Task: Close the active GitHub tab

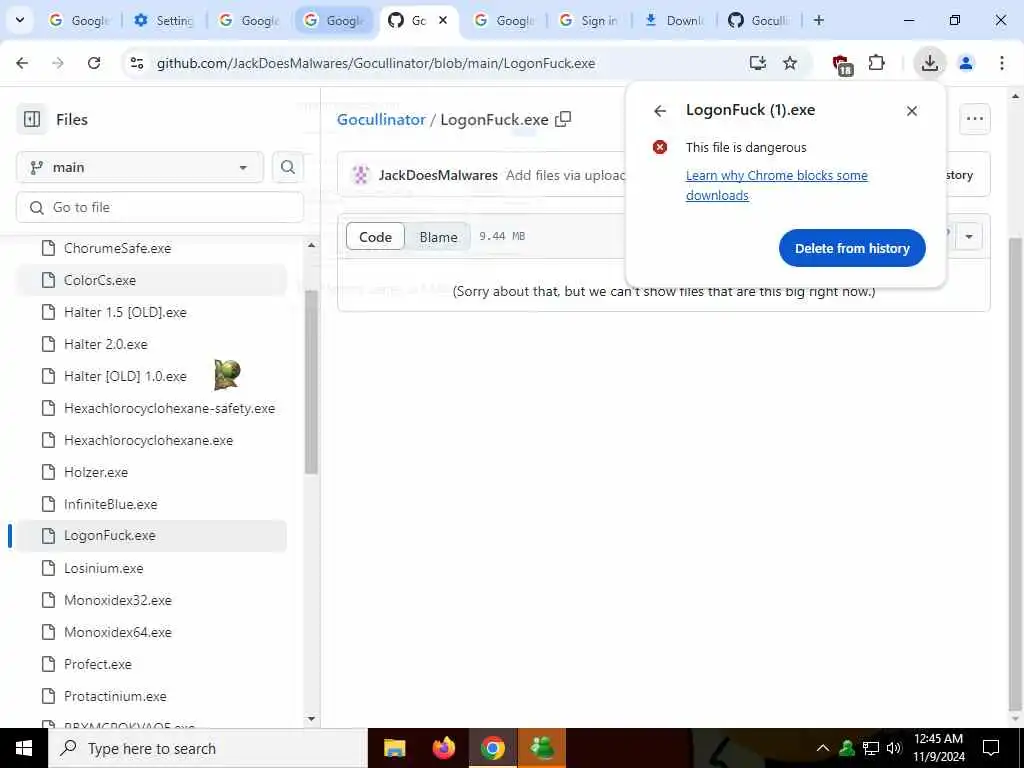Action: click(x=443, y=20)
